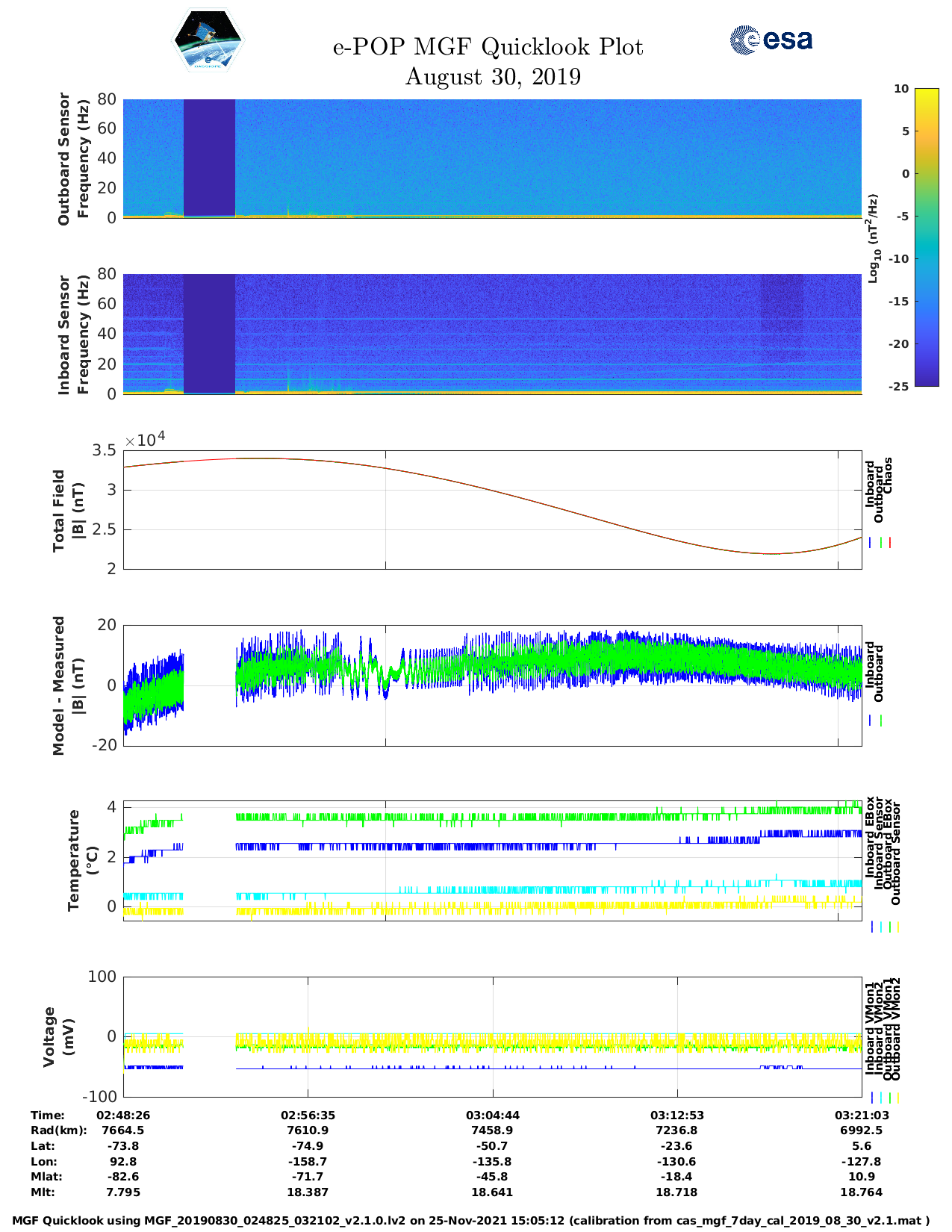
Task: Click the legend color markers beside Total Field plot
Action: point(880,543)
